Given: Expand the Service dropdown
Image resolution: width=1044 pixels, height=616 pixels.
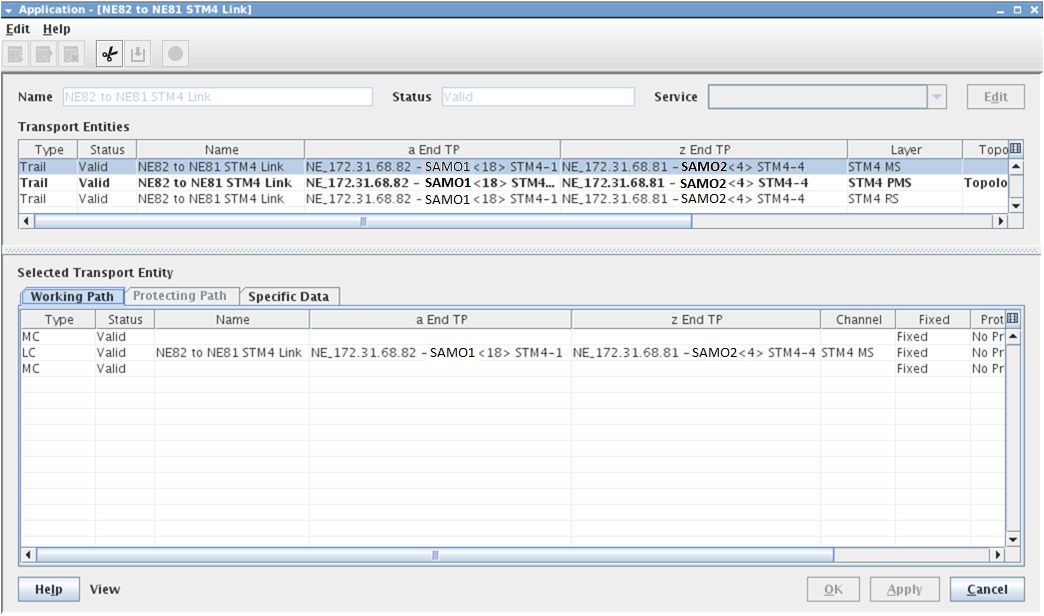Looking at the screenshot, I should click(x=937, y=97).
